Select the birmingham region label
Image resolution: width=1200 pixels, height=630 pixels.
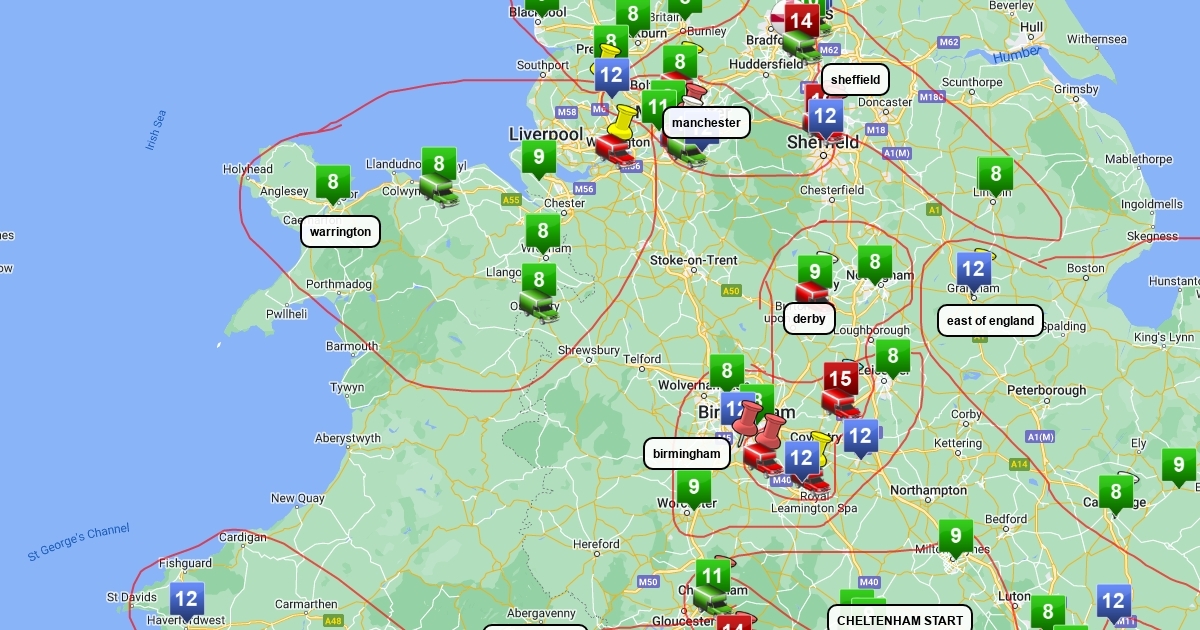pos(686,454)
